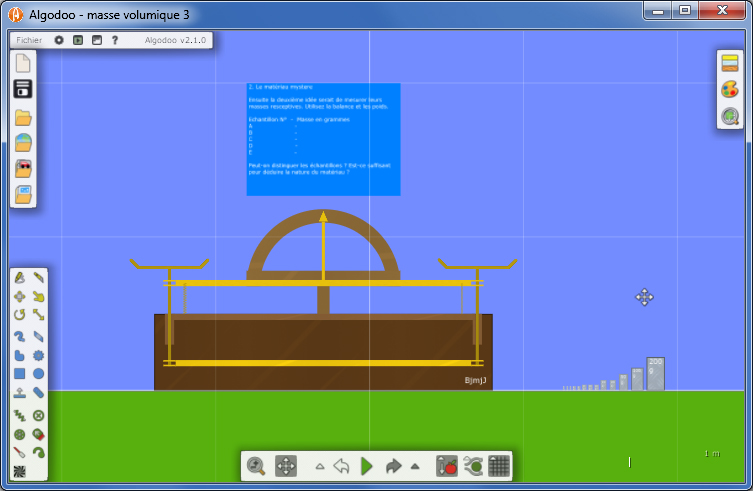Toggle air friction in the bottom toolbar
Viewport: 753px width, 491px height.
[x=473, y=466]
